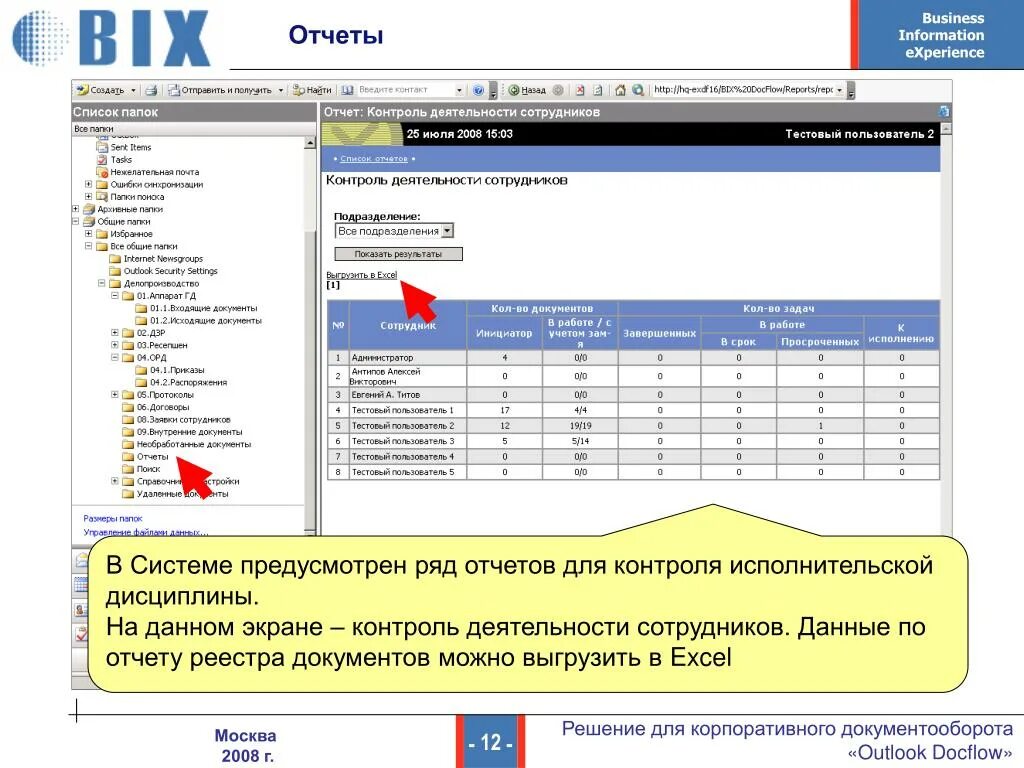Click the Создать (New) toolbar button
Image resolution: width=1024 pixels, height=768 pixels.
click(x=101, y=90)
